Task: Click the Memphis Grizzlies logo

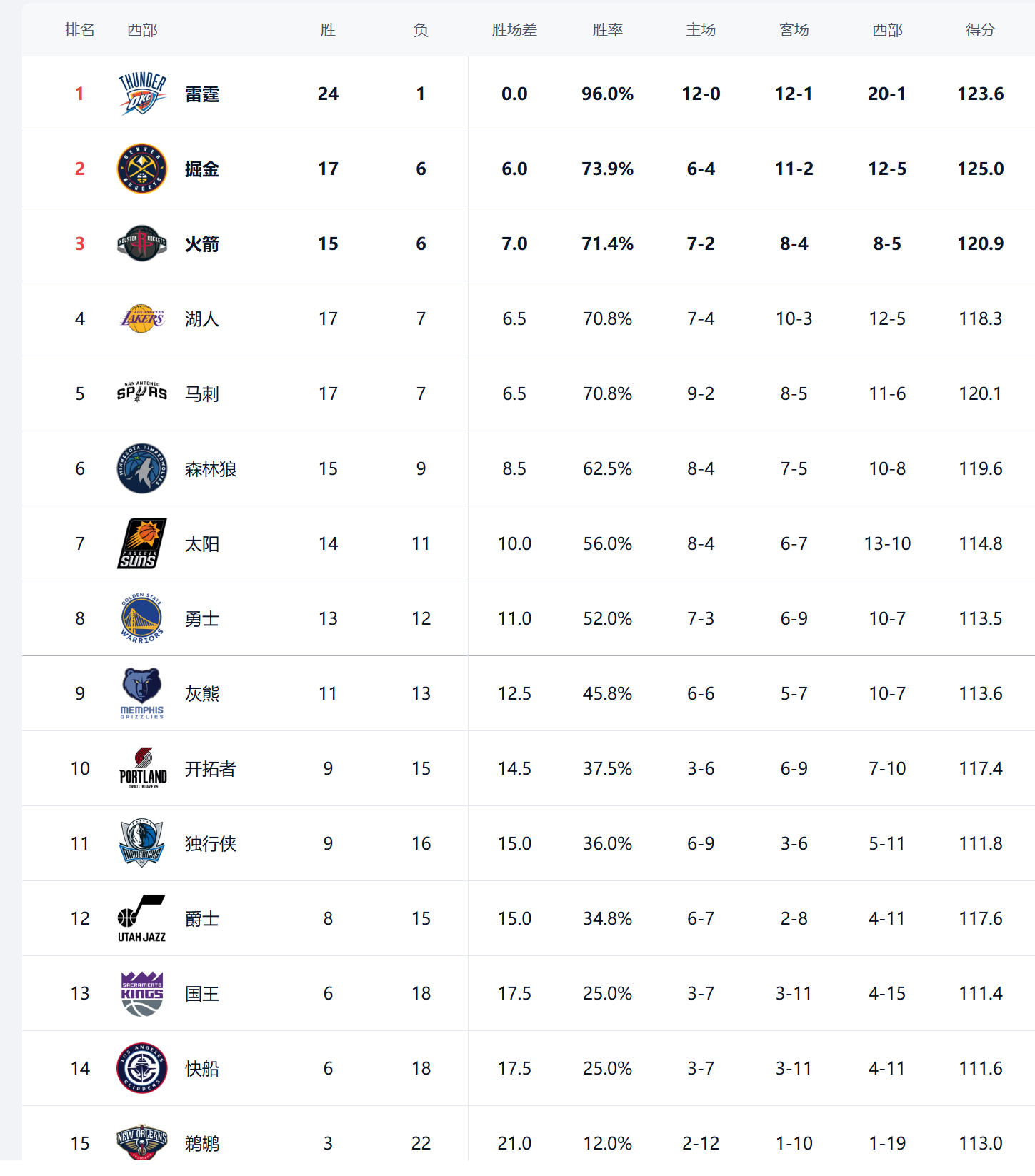Action: (x=141, y=693)
